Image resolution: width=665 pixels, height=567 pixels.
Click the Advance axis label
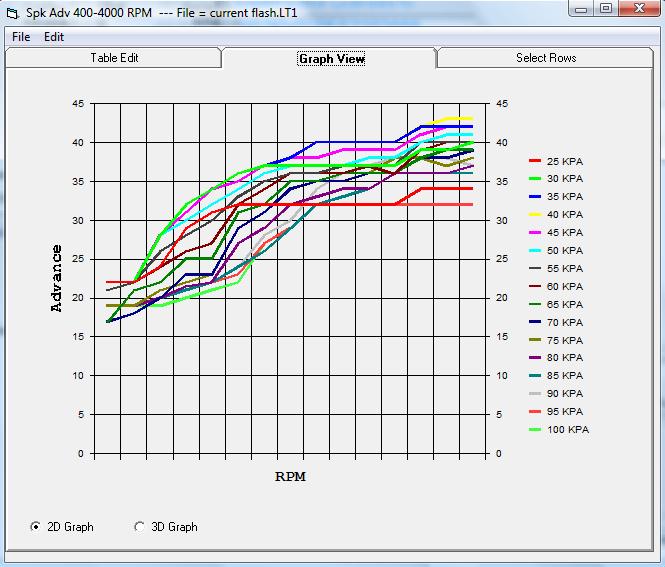click(57, 279)
